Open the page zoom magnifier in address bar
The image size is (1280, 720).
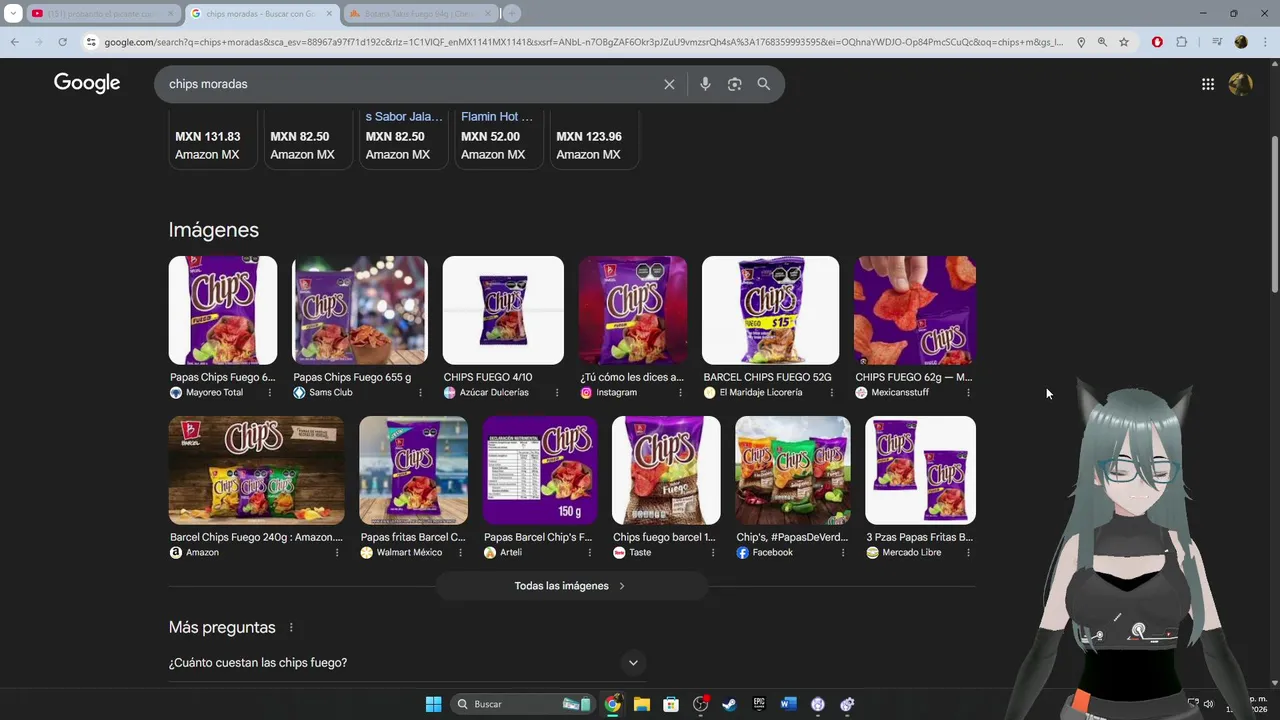click(1102, 42)
